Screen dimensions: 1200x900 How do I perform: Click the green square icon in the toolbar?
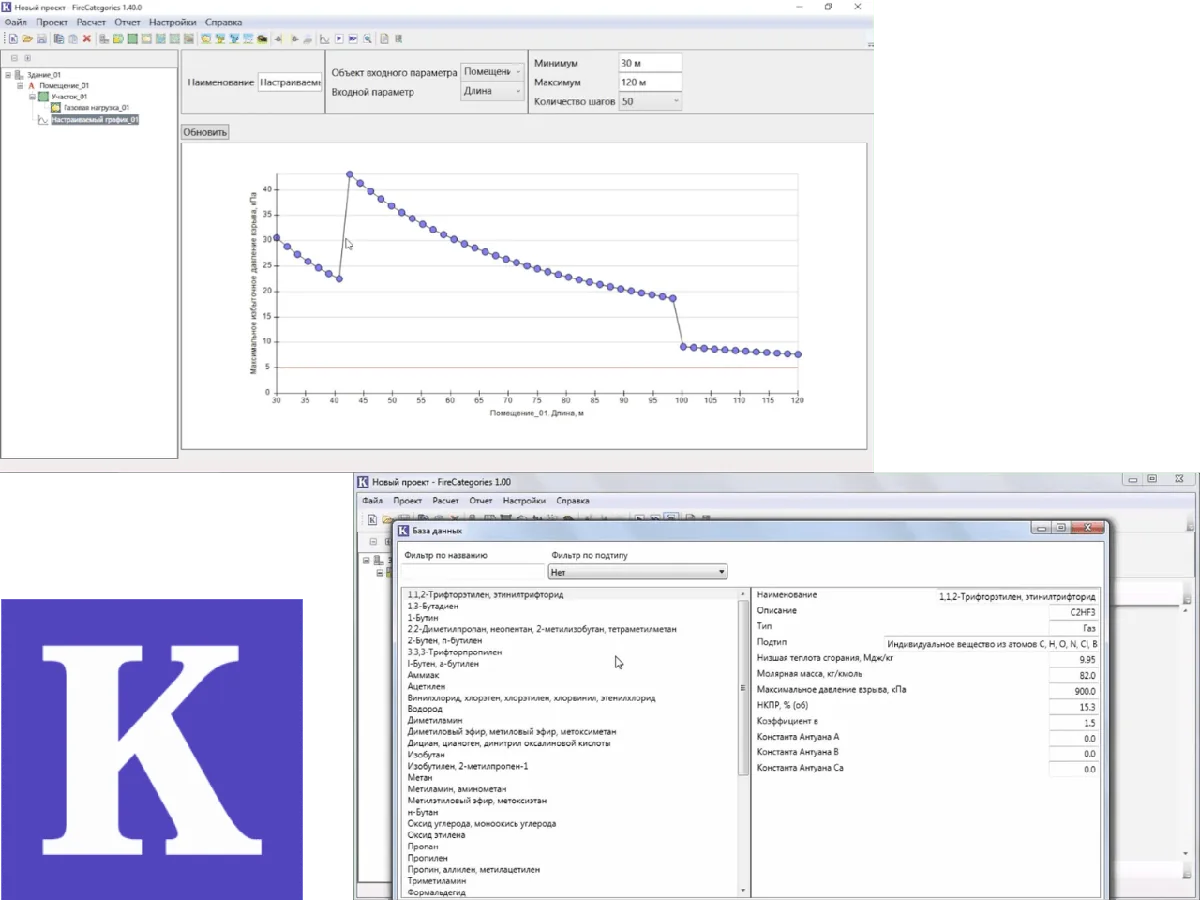point(132,39)
